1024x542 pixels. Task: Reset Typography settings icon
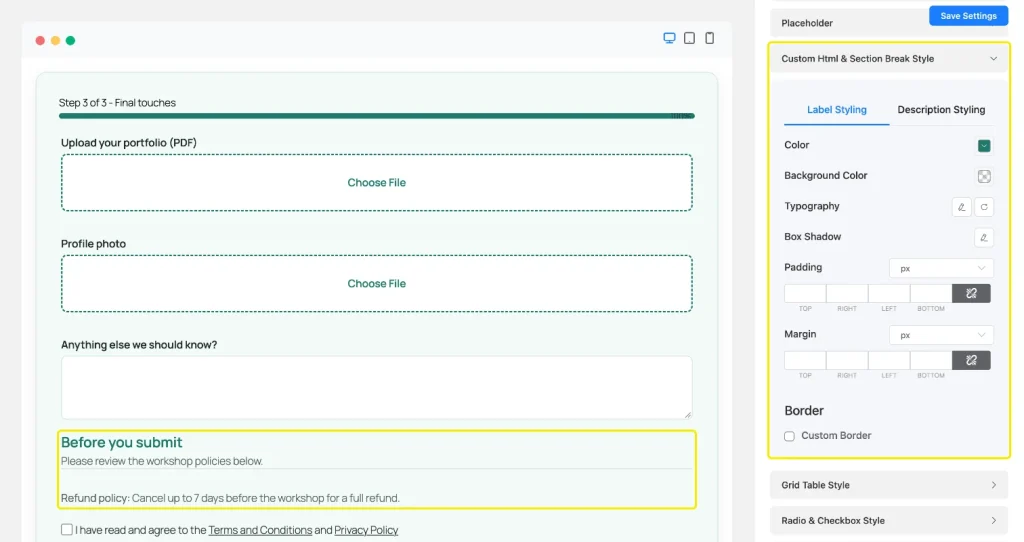[984, 207]
